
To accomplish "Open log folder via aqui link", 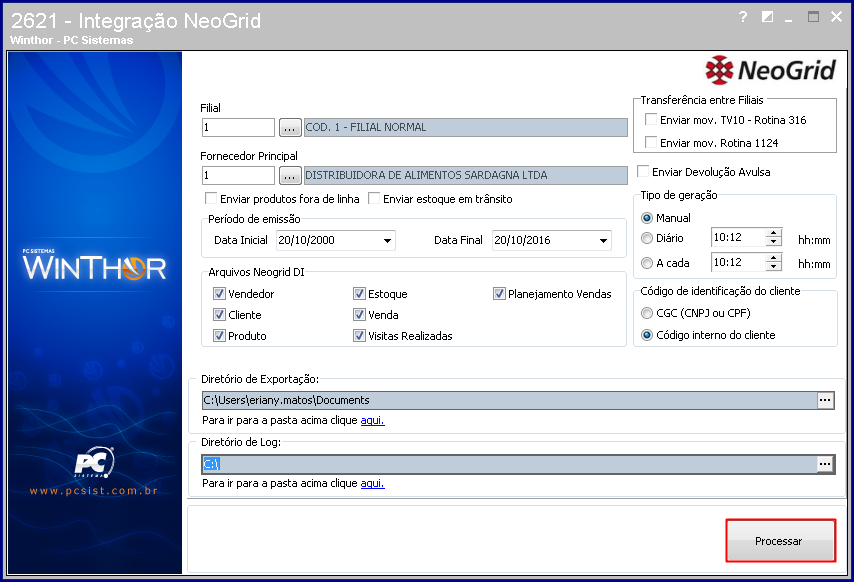I will (373, 483).
